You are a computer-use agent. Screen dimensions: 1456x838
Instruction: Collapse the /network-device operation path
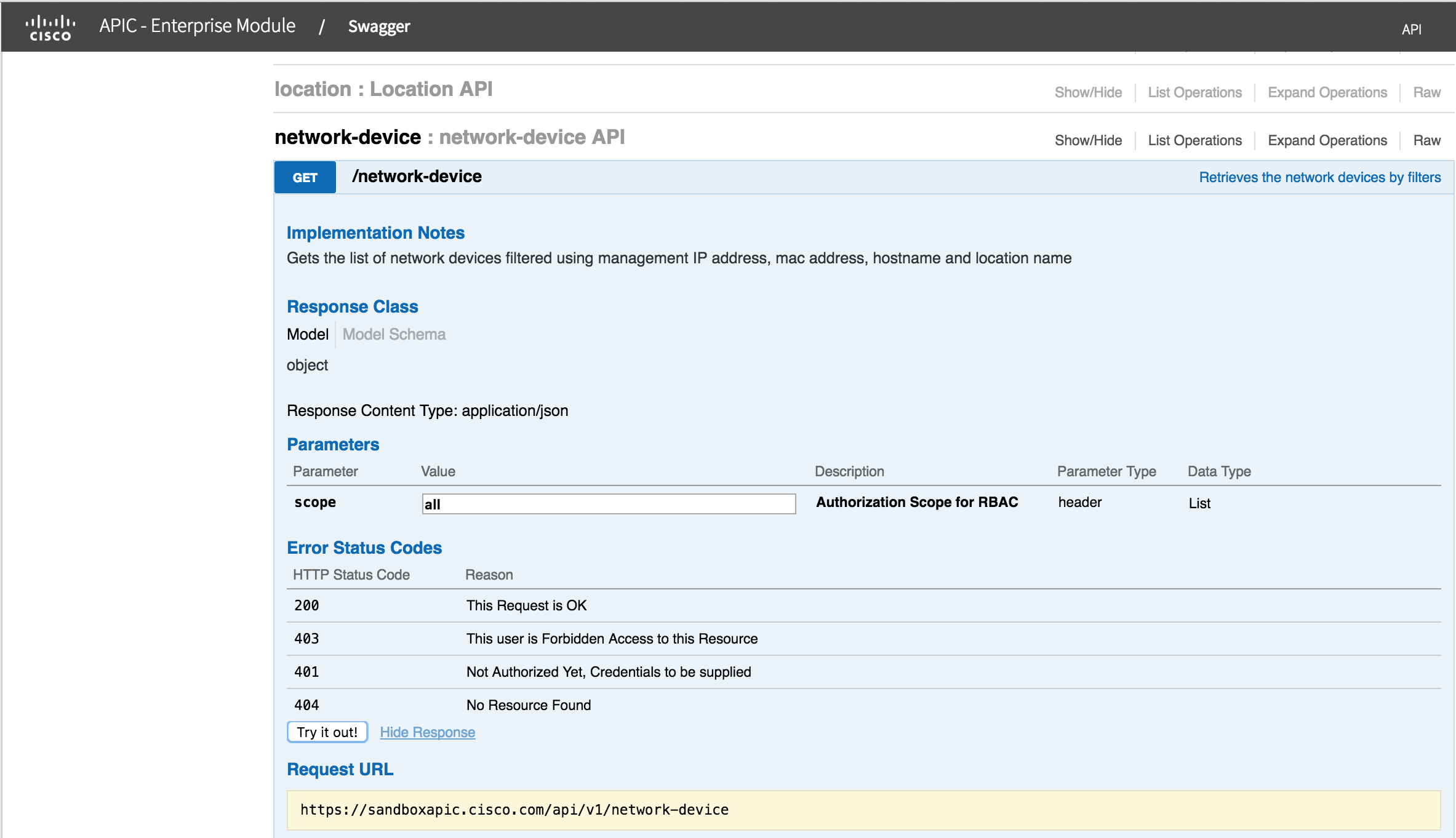(x=417, y=177)
